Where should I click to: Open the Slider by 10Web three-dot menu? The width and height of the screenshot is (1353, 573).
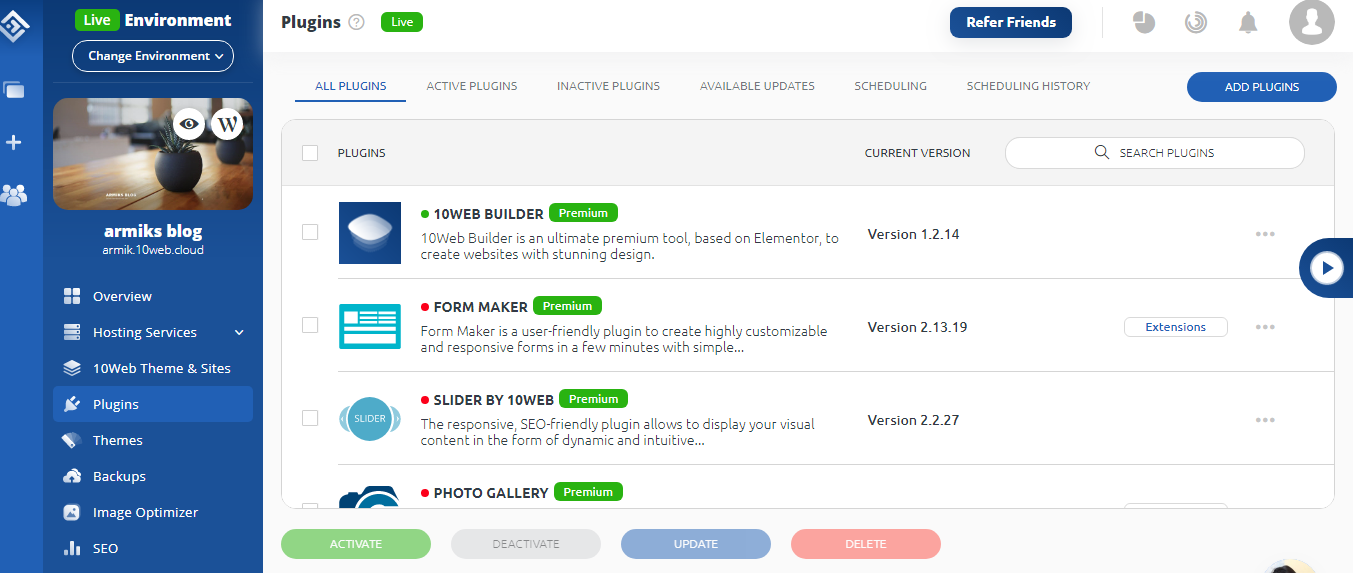[x=1265, y=420]
